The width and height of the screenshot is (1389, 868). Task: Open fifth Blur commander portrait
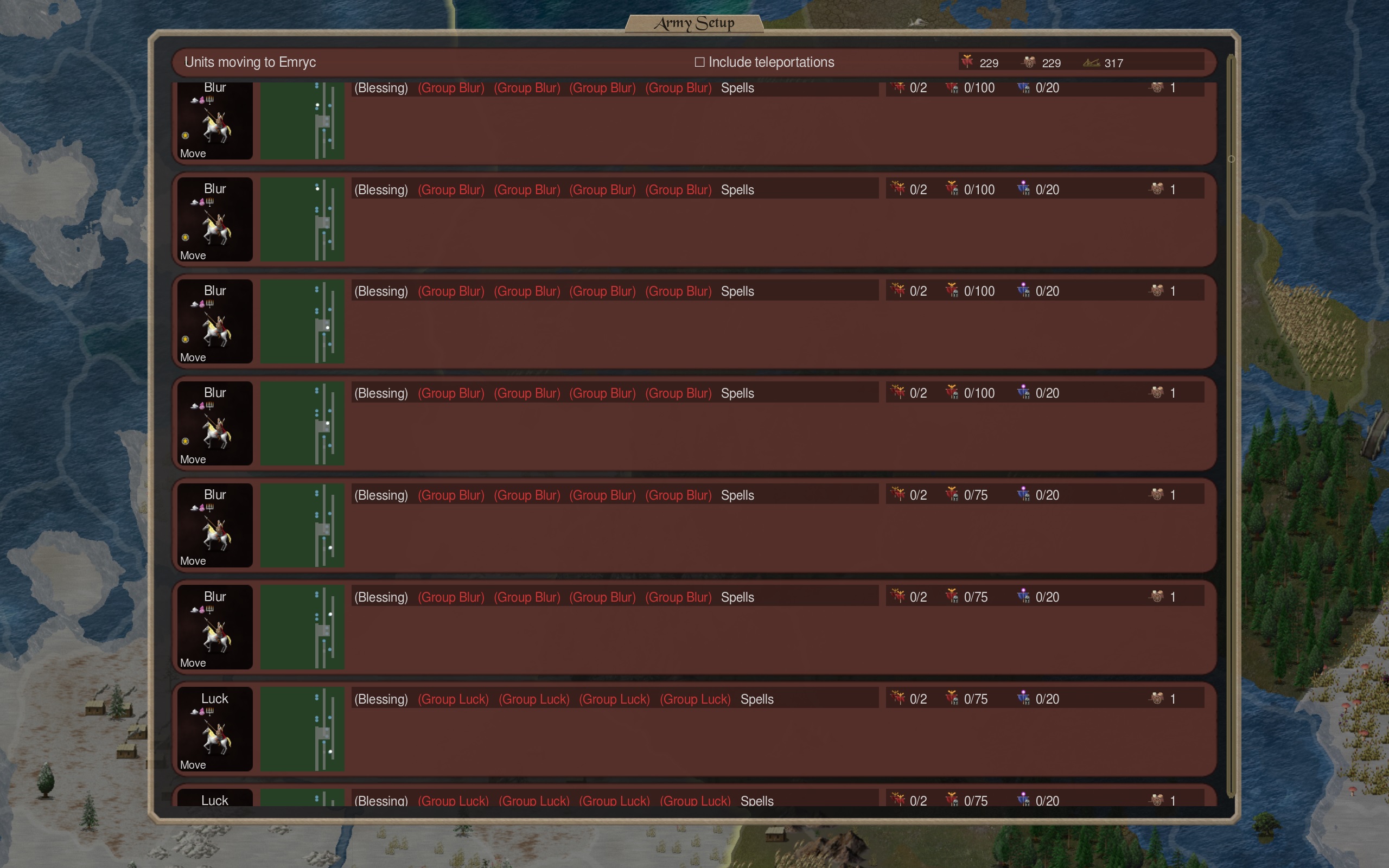pyautogui.click(x=215, y=525)
